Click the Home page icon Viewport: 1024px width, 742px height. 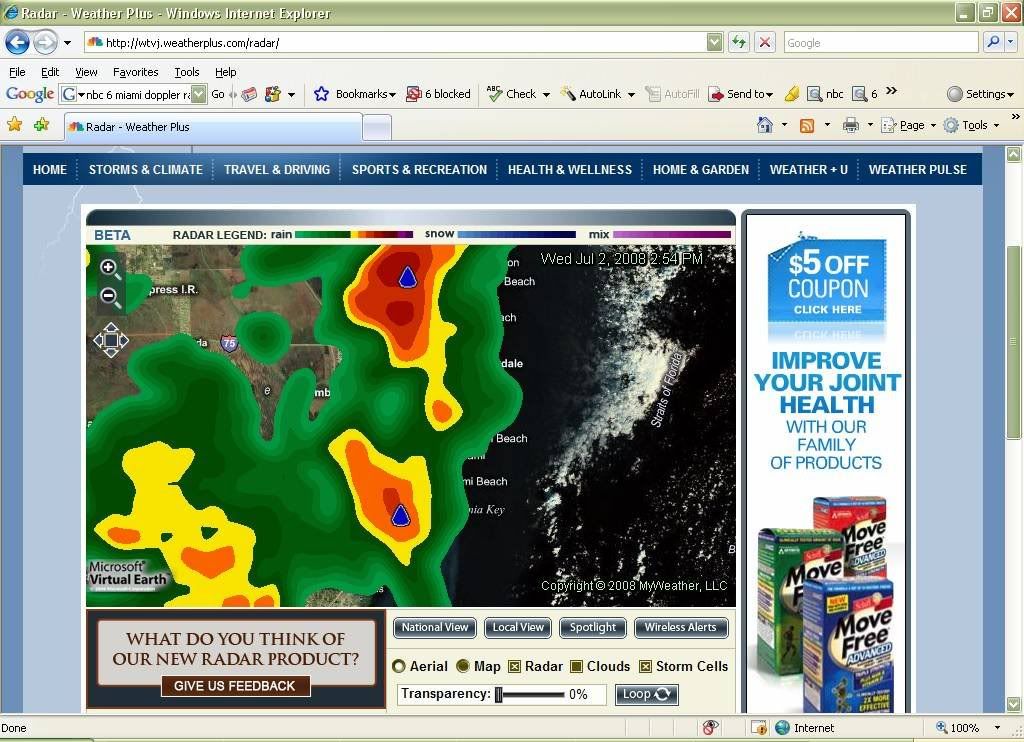pos(764,124)
